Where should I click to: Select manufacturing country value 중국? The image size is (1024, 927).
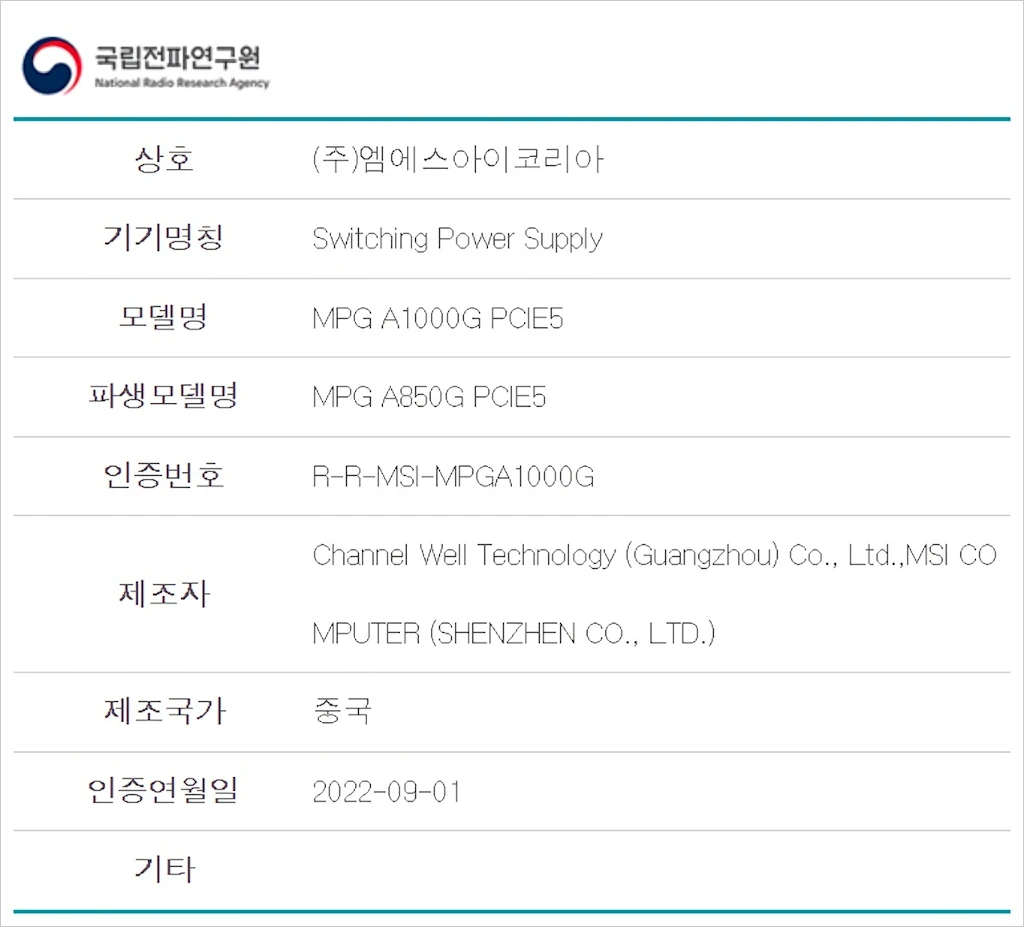(x=342, y=711)
